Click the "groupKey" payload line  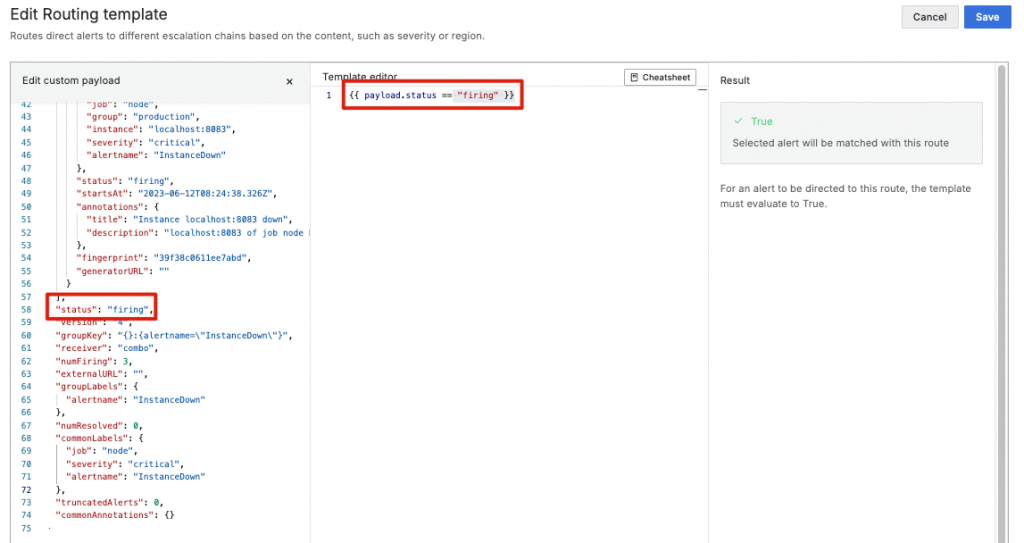click(x=174, y=335)
